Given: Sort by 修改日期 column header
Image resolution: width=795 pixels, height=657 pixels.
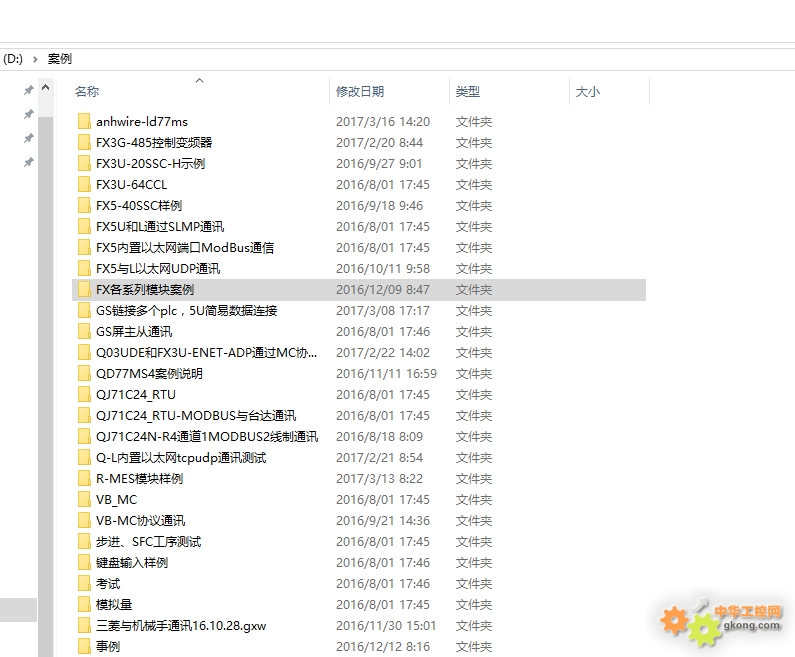Looking at the screenshot, I should tap(360, 92).
